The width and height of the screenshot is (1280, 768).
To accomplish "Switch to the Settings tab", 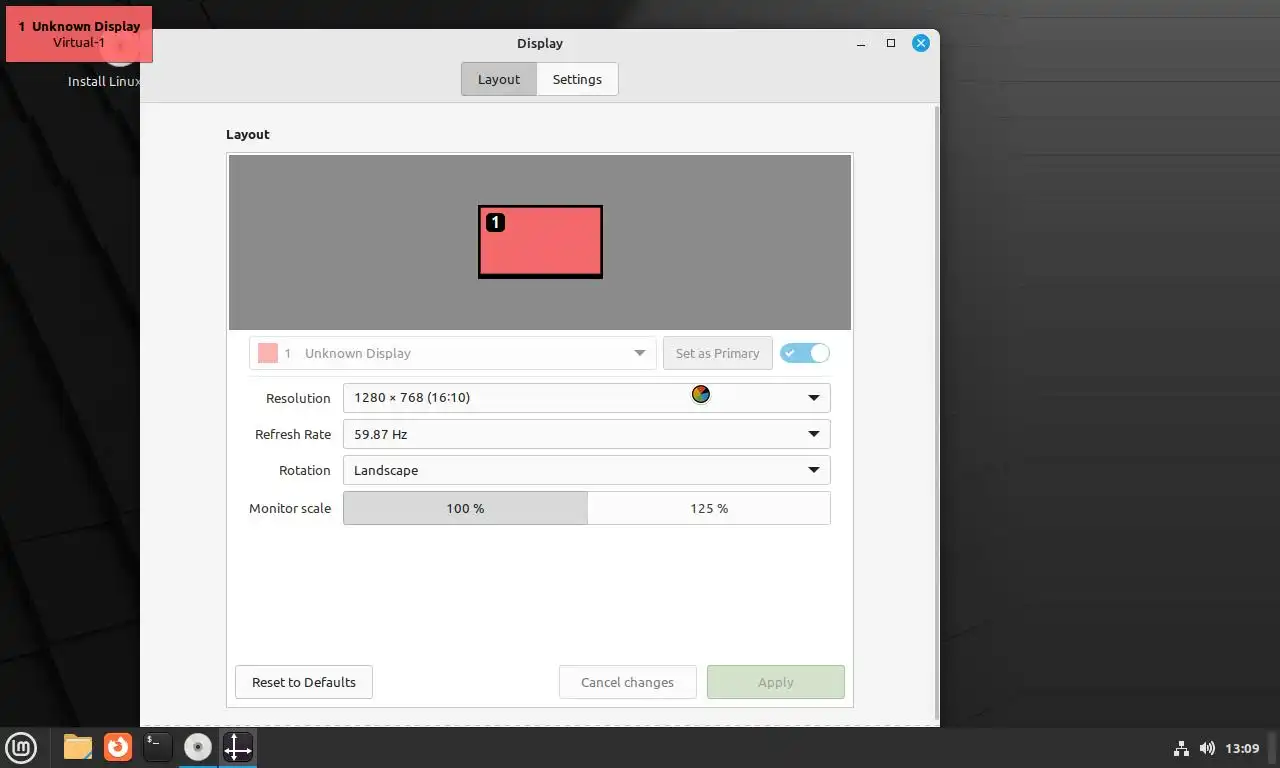I will click(577, 79).
